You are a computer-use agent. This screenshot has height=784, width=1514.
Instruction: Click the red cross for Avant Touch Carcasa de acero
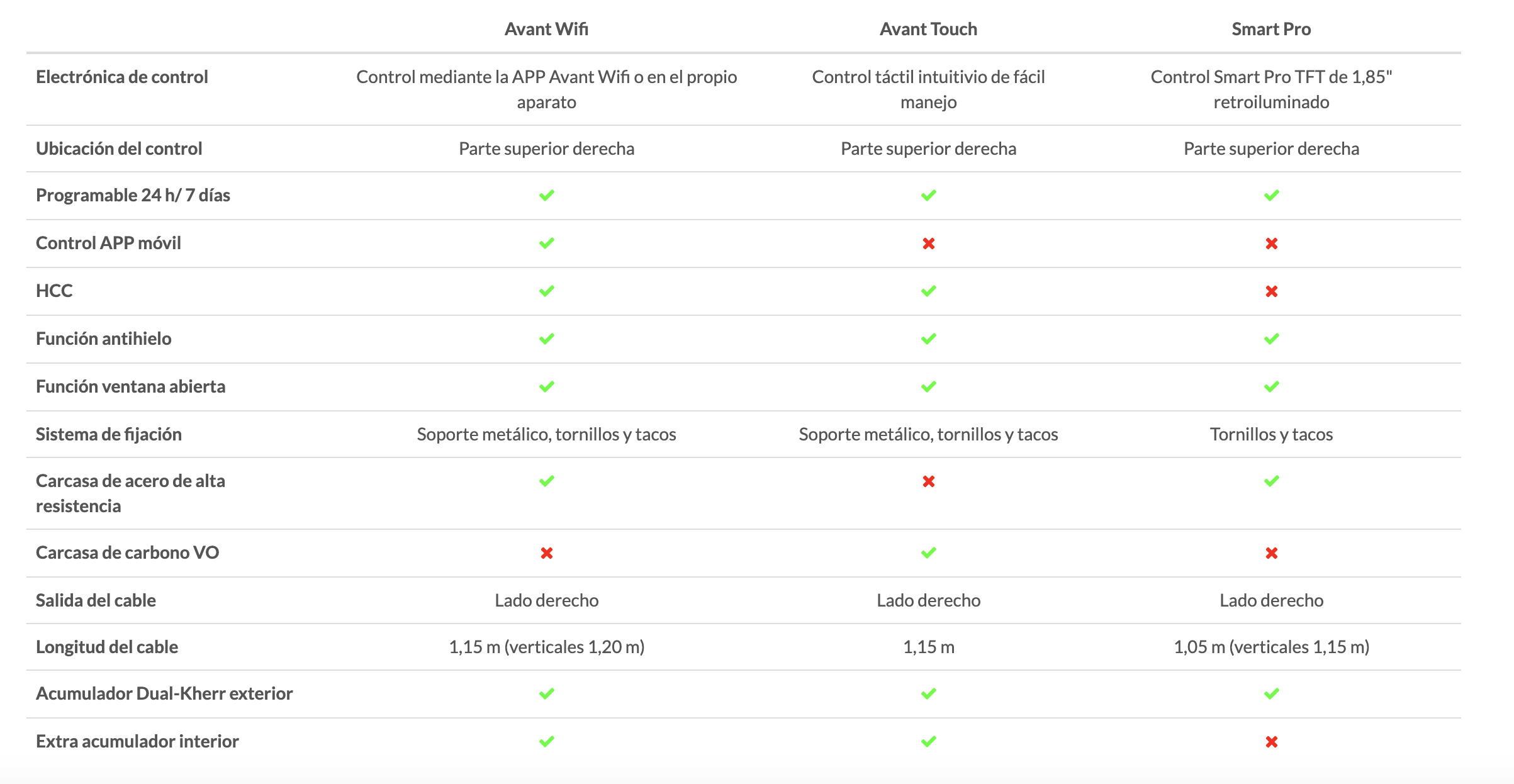(x=929, y=481)
